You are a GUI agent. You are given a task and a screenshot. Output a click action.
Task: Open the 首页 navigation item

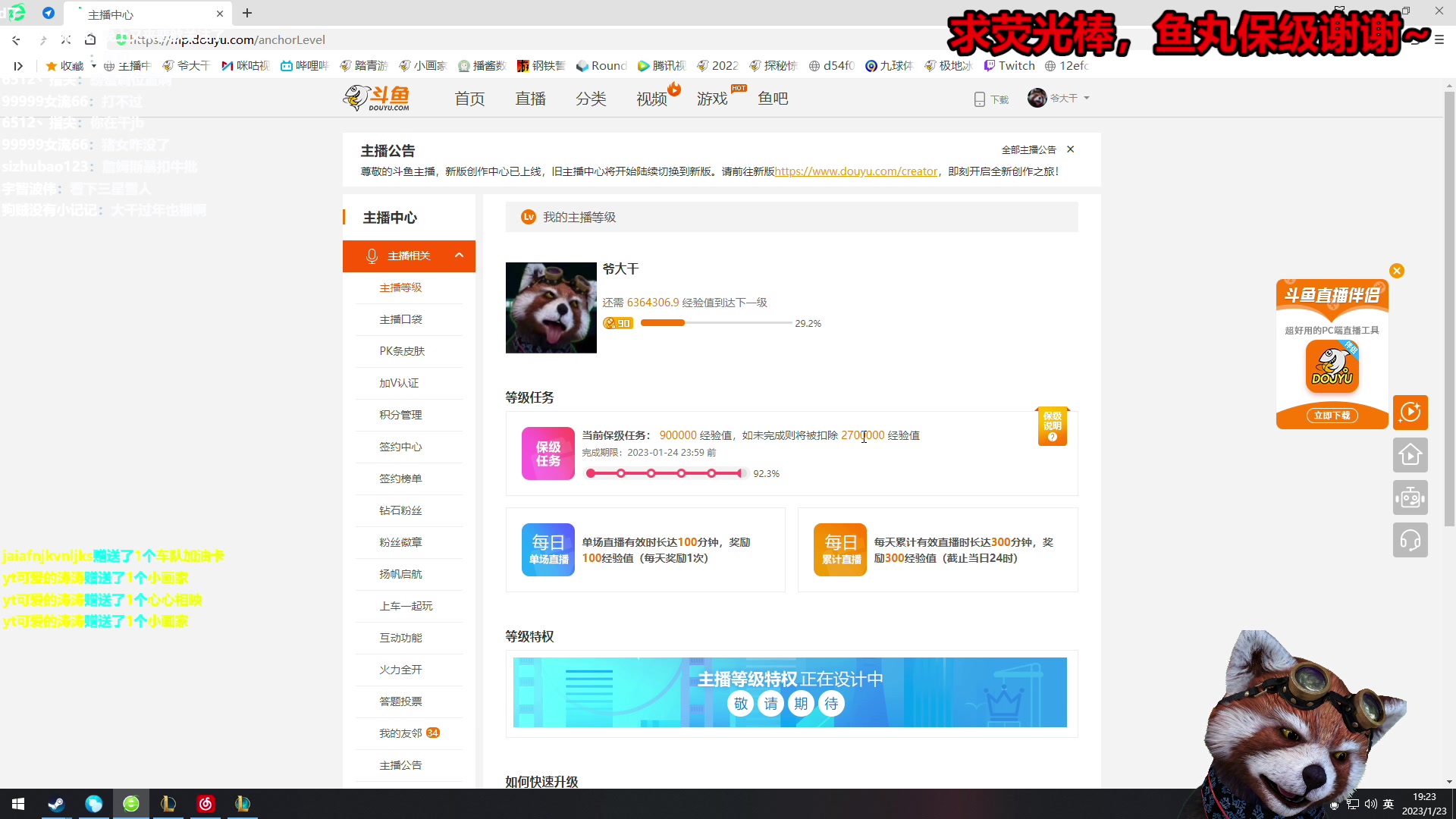[x=469, y=99]
